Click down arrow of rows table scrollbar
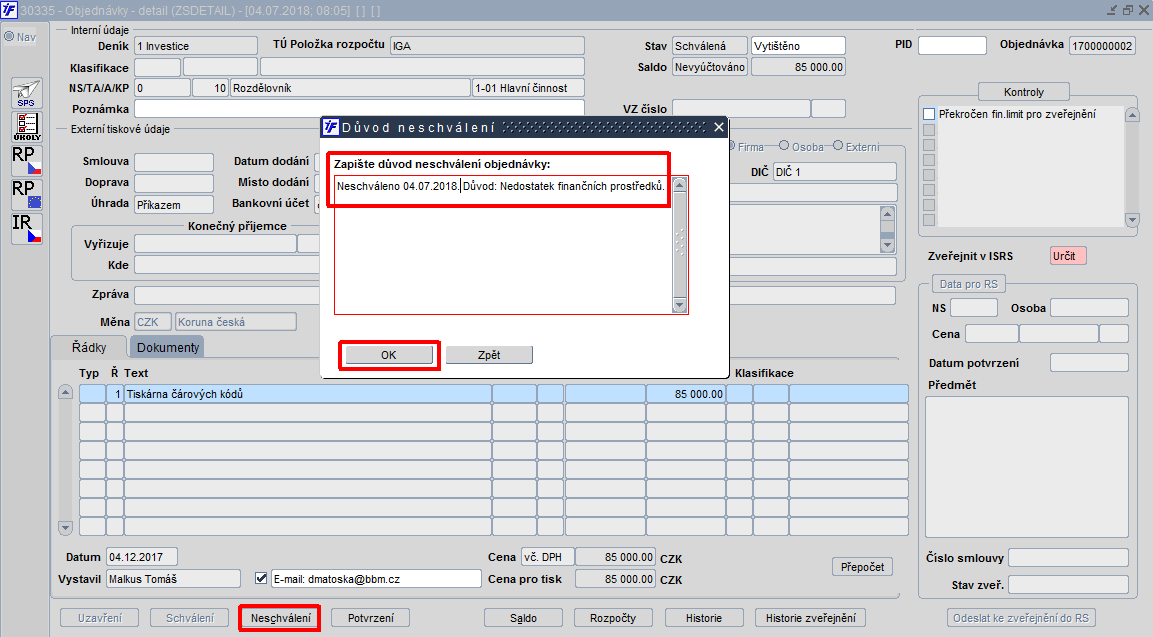The height and width of the screenshot is (637, 1153). (x=65, y=527)
